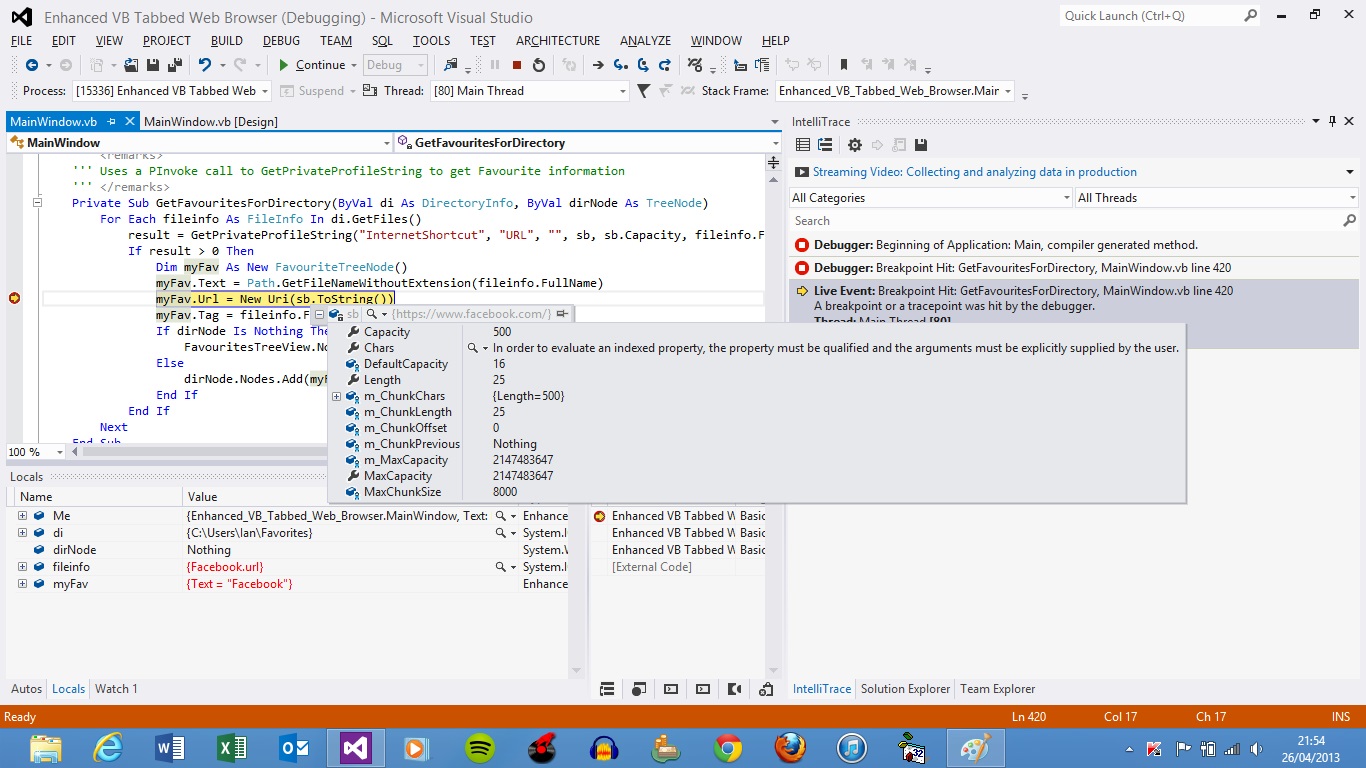The height and width of the screenshot is (768, 1366).
Task: Expand the Me variable in Locals
Action: [x=22, y=516]
